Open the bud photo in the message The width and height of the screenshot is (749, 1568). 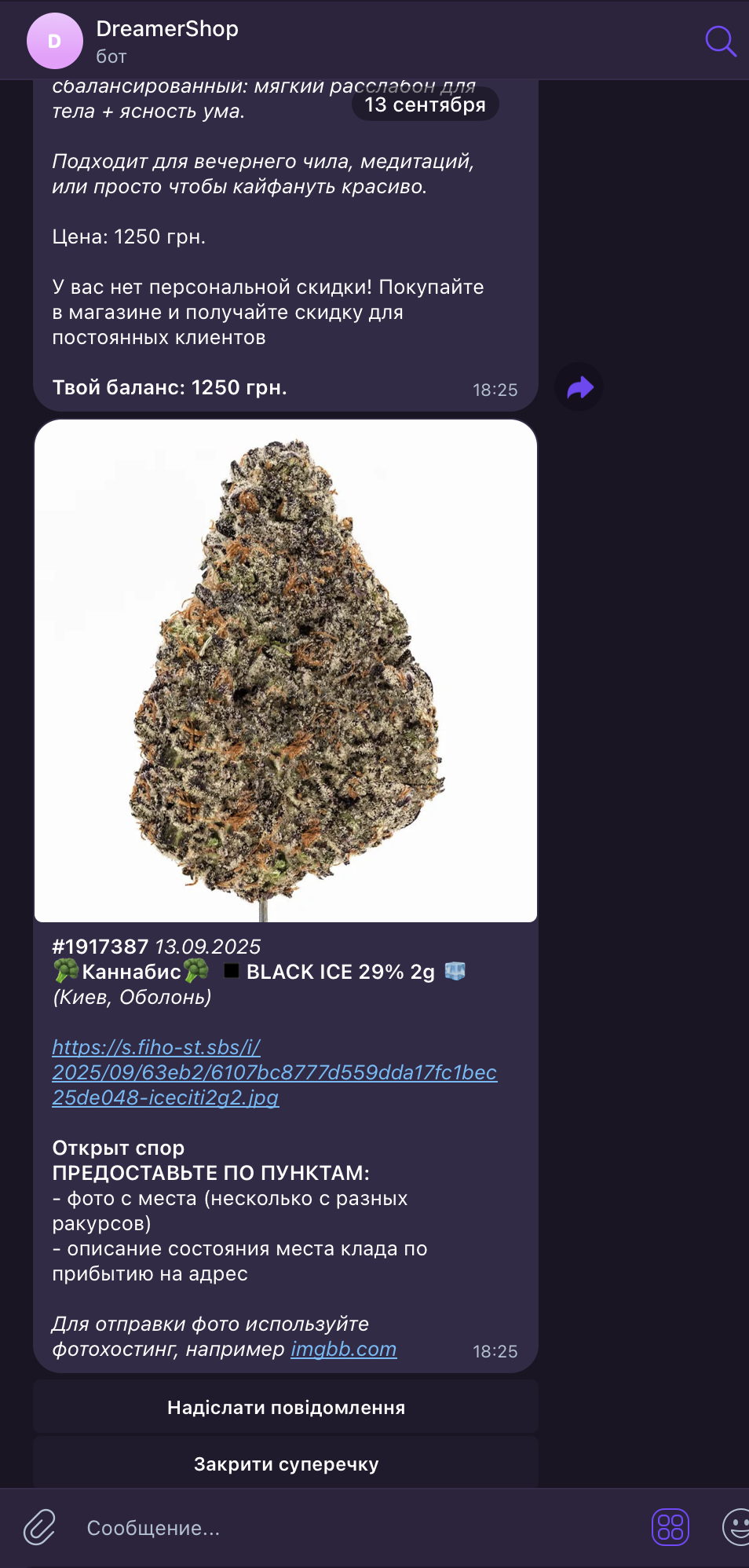pos(286,671)
